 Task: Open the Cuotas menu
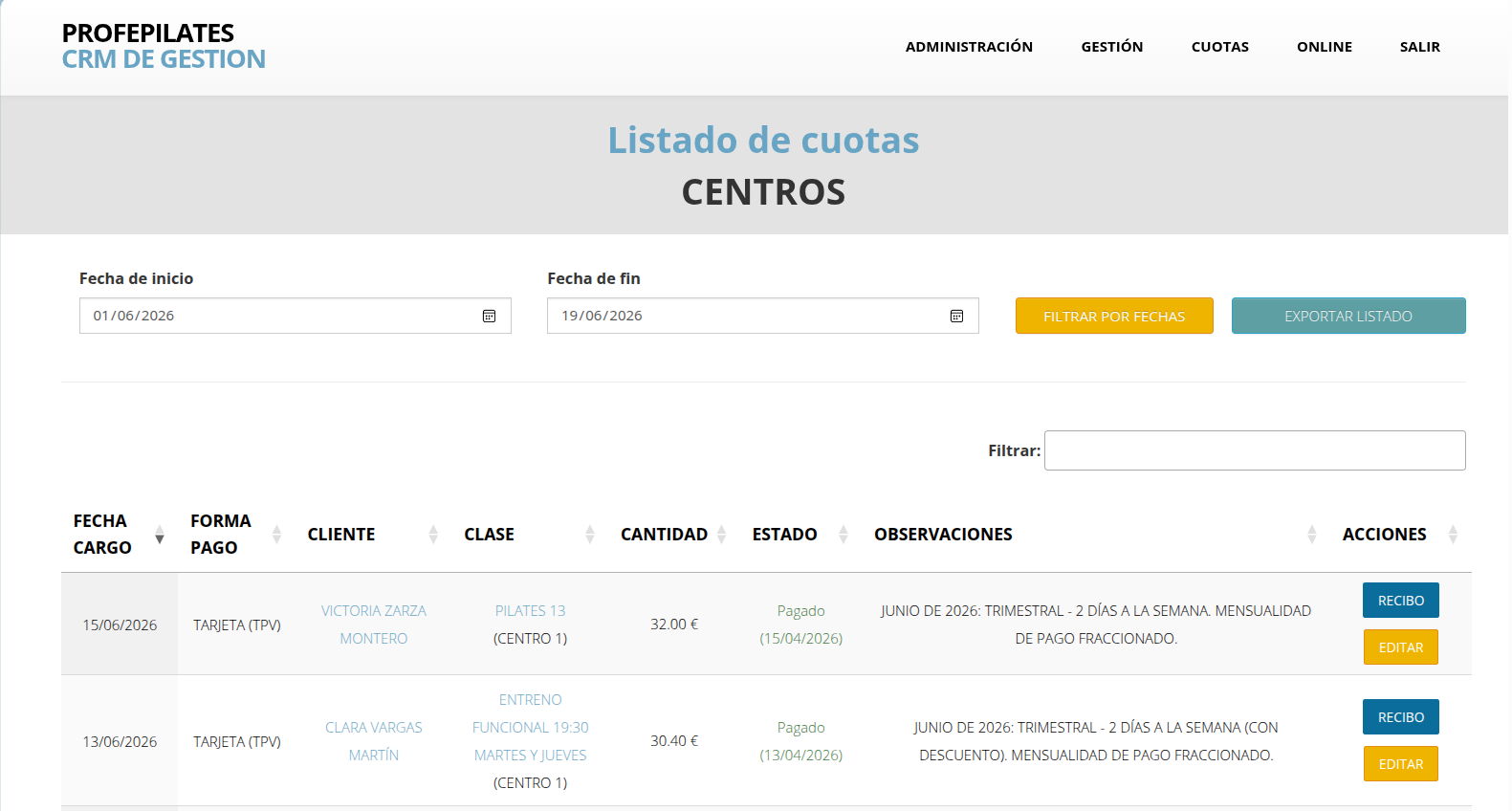(x=1219, y=47)
